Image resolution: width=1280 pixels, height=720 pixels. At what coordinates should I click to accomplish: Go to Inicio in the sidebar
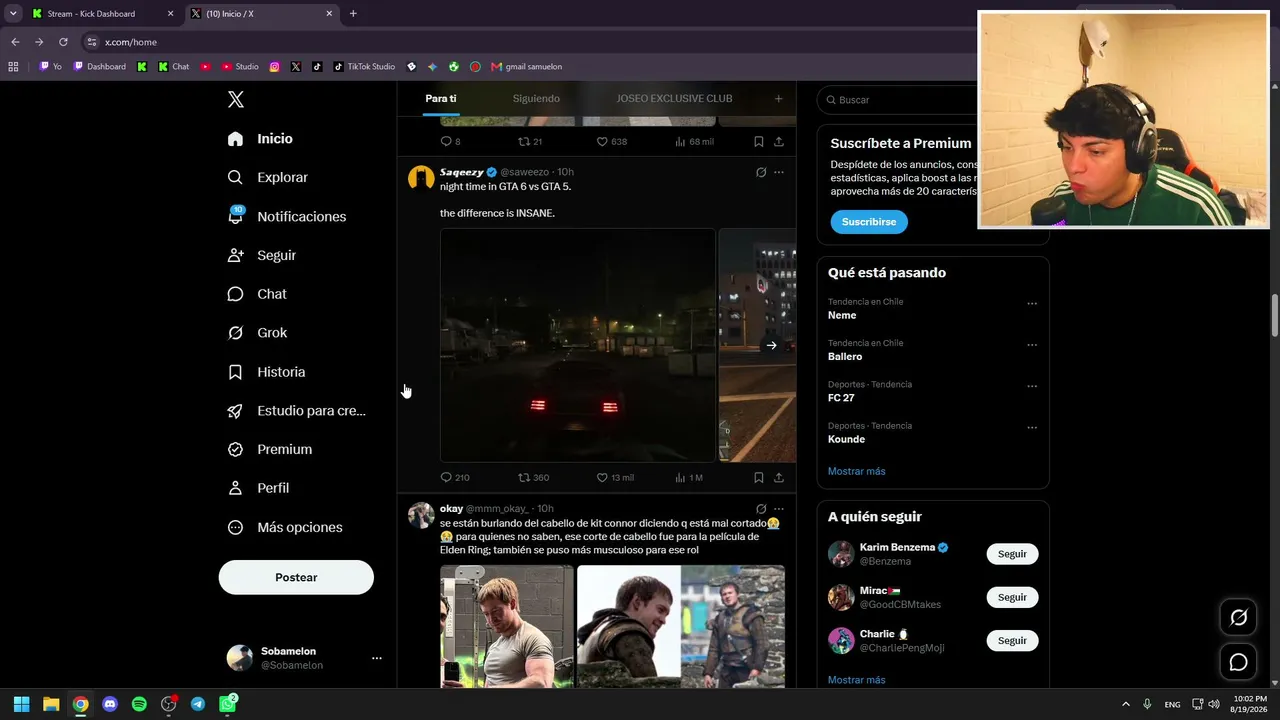click(260, 139)
